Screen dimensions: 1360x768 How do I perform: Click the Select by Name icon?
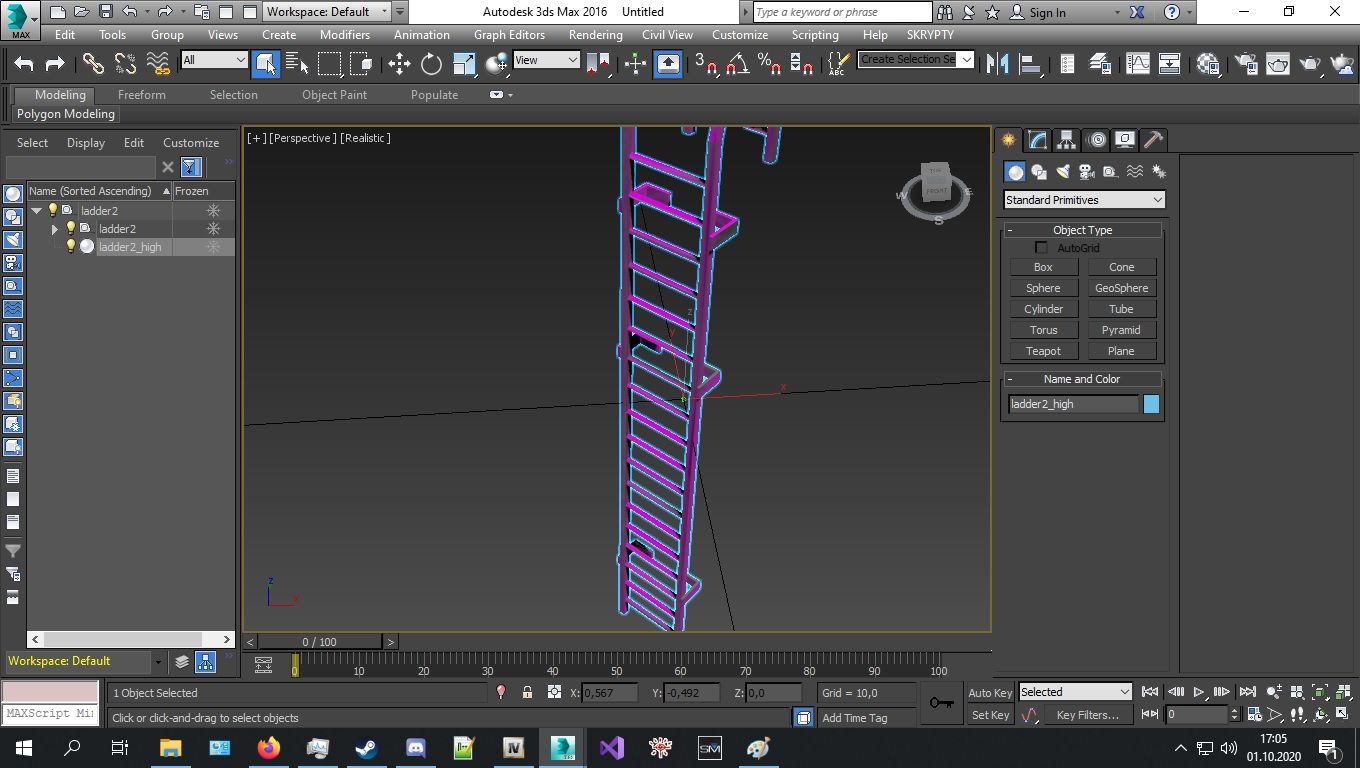coord(297,63)
